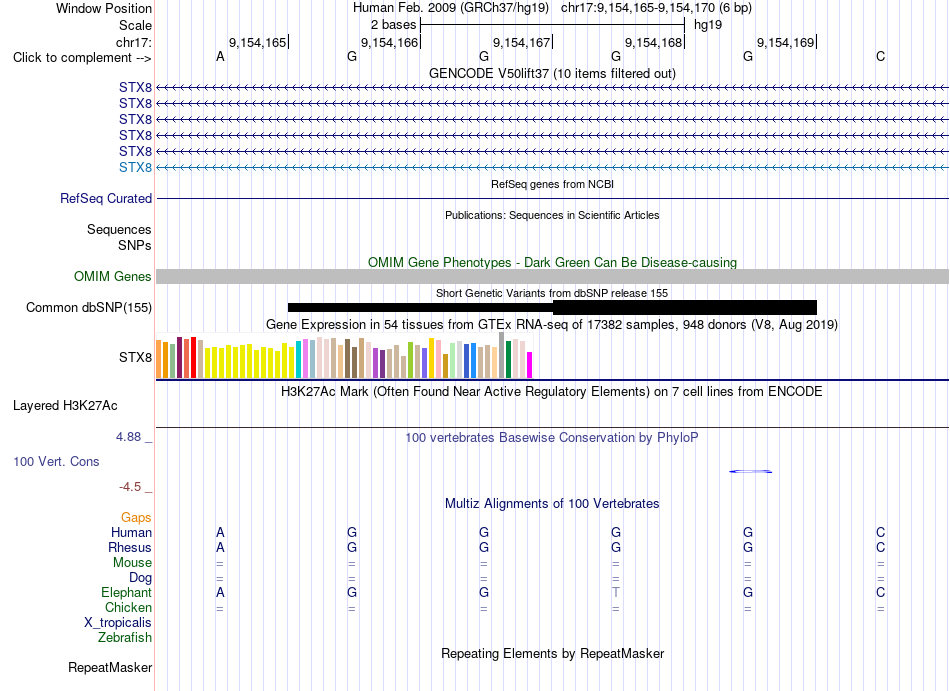Click the Zebrafish species label
This screenshot has width=950, height=691.
(125, 637)
